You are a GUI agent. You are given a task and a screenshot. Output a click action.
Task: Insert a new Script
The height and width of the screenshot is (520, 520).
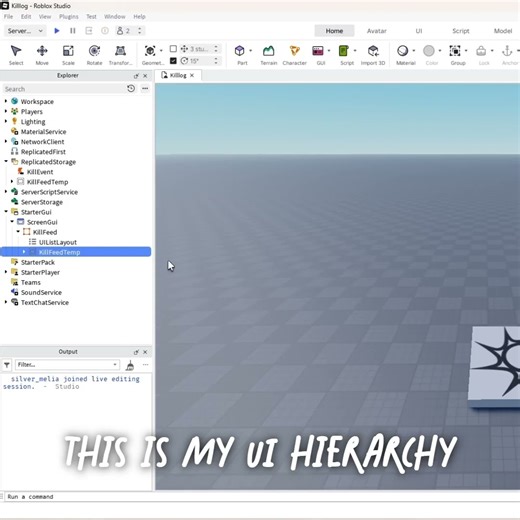(x=344, y=55)
